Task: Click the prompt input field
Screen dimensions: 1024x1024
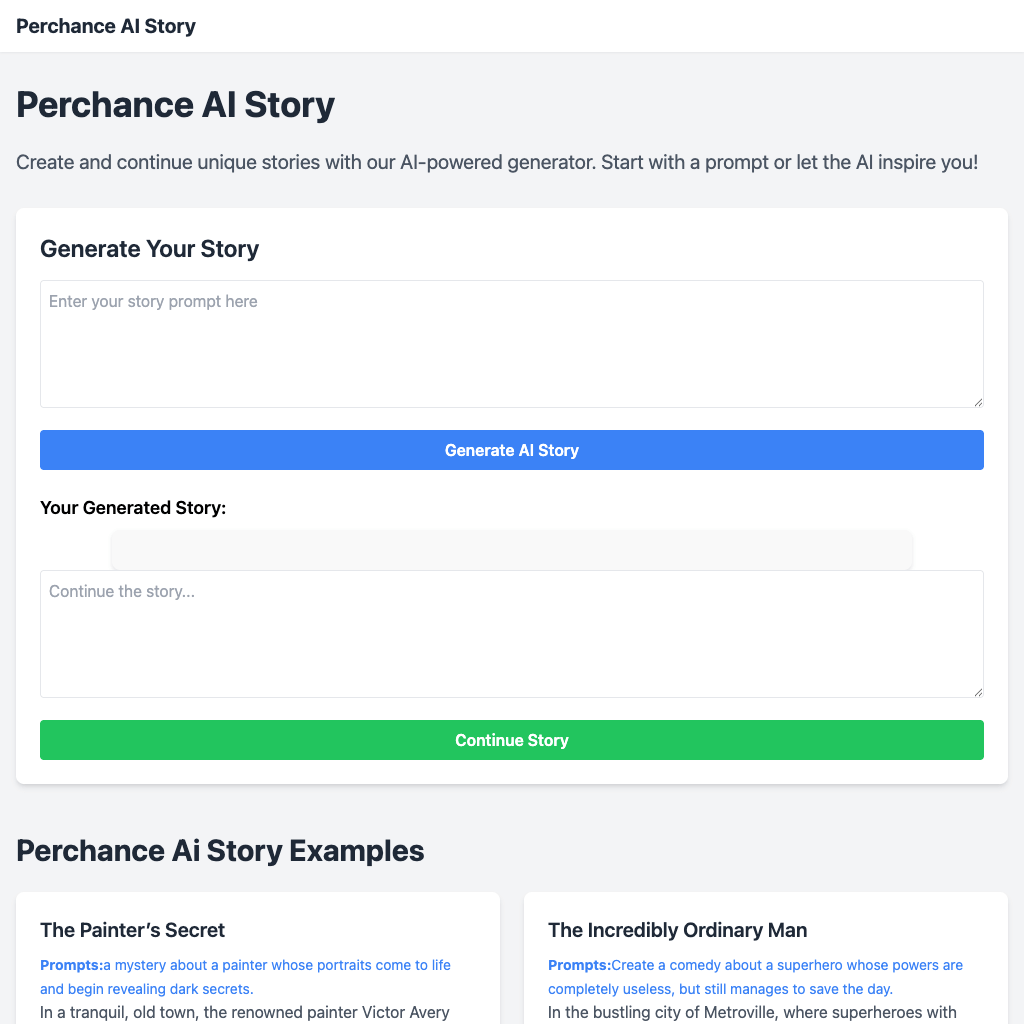Action: pyautogui.click(x=512, y=340)
